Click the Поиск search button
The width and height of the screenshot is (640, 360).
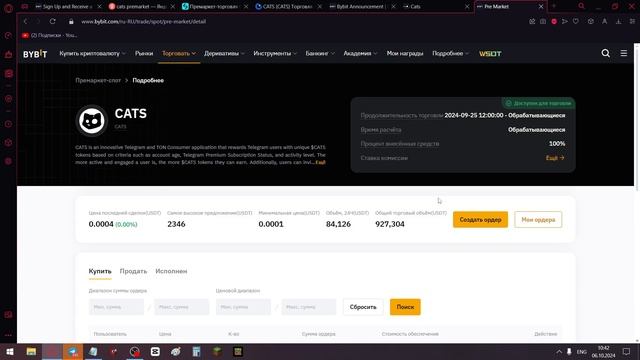pos(405,307)
